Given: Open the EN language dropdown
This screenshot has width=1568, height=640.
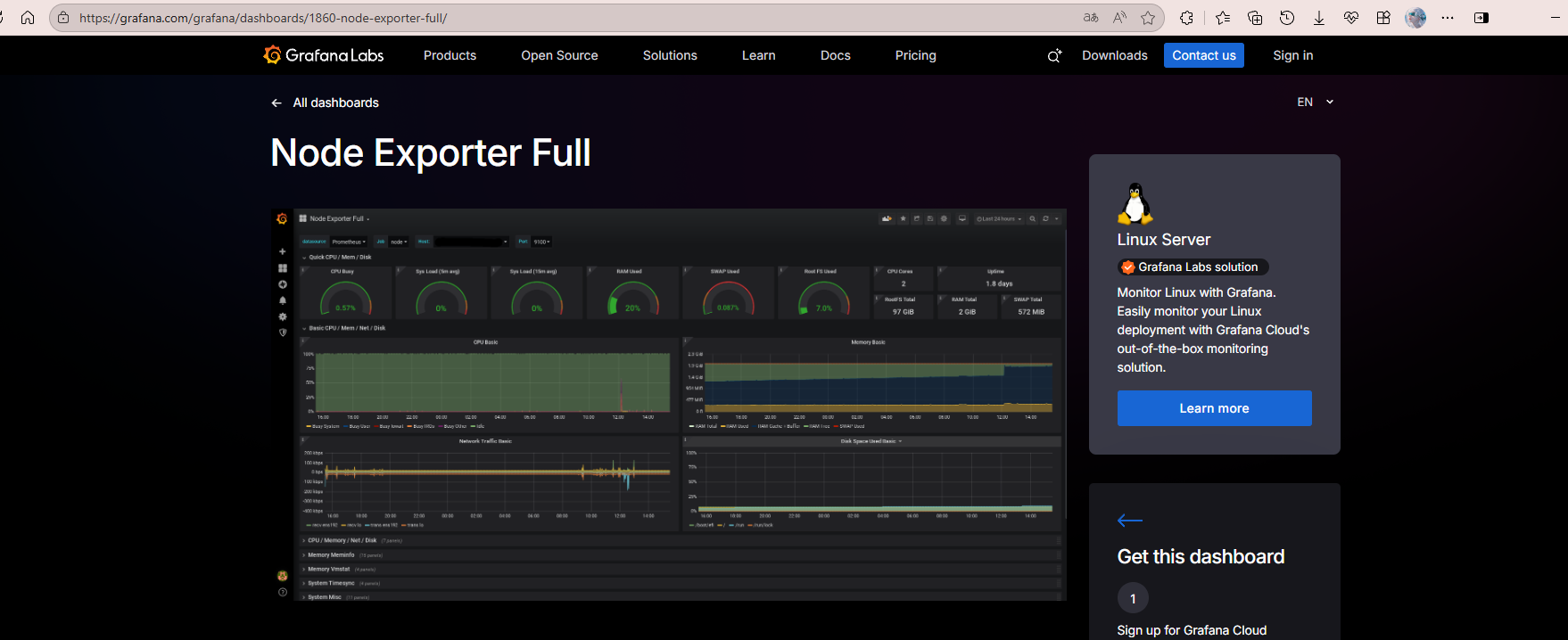Looking at the screenshot, I should coord(1316,102).
